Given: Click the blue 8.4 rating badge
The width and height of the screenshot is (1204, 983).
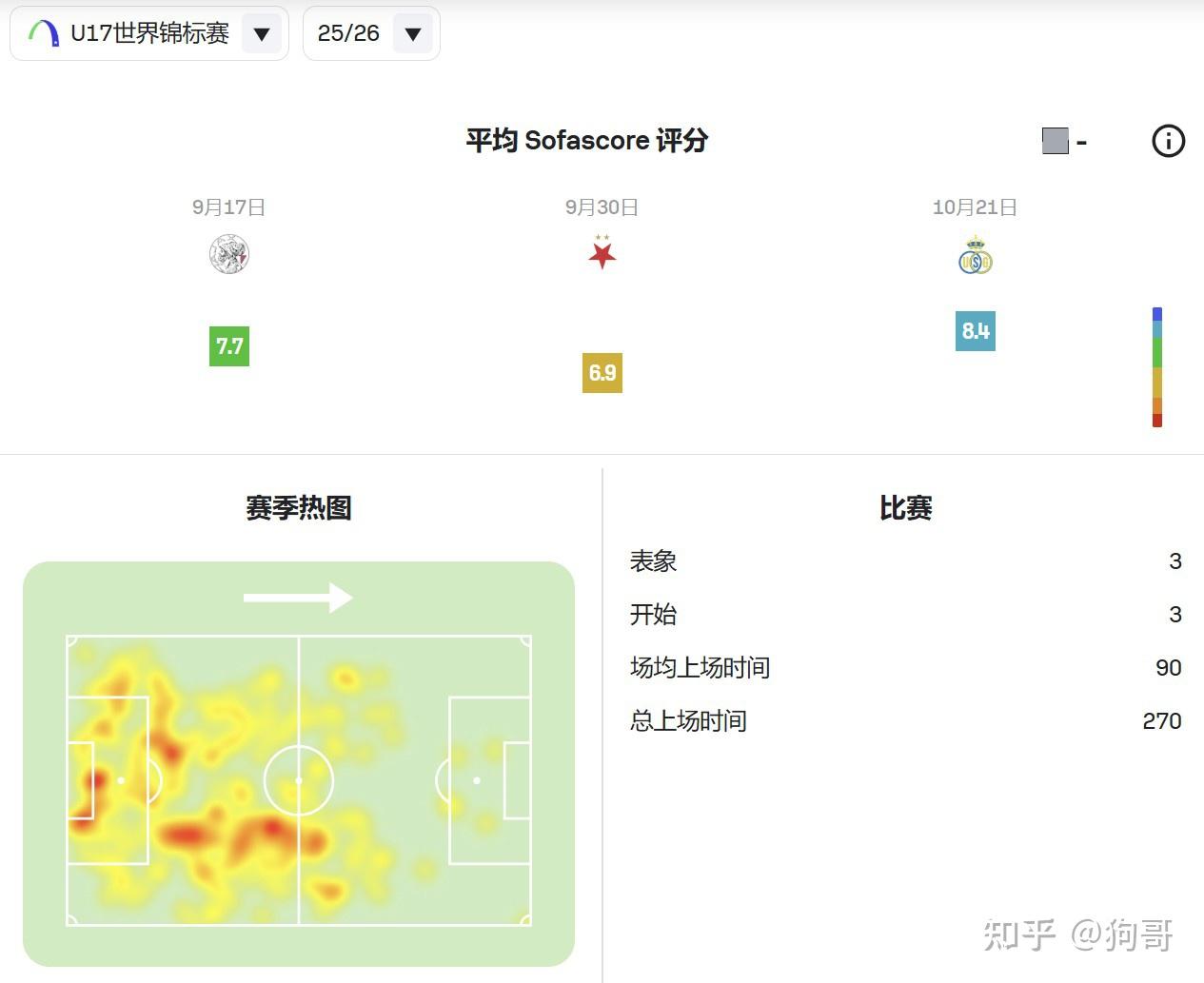Looking at the screenshot, I should click(x=975, y=332).
